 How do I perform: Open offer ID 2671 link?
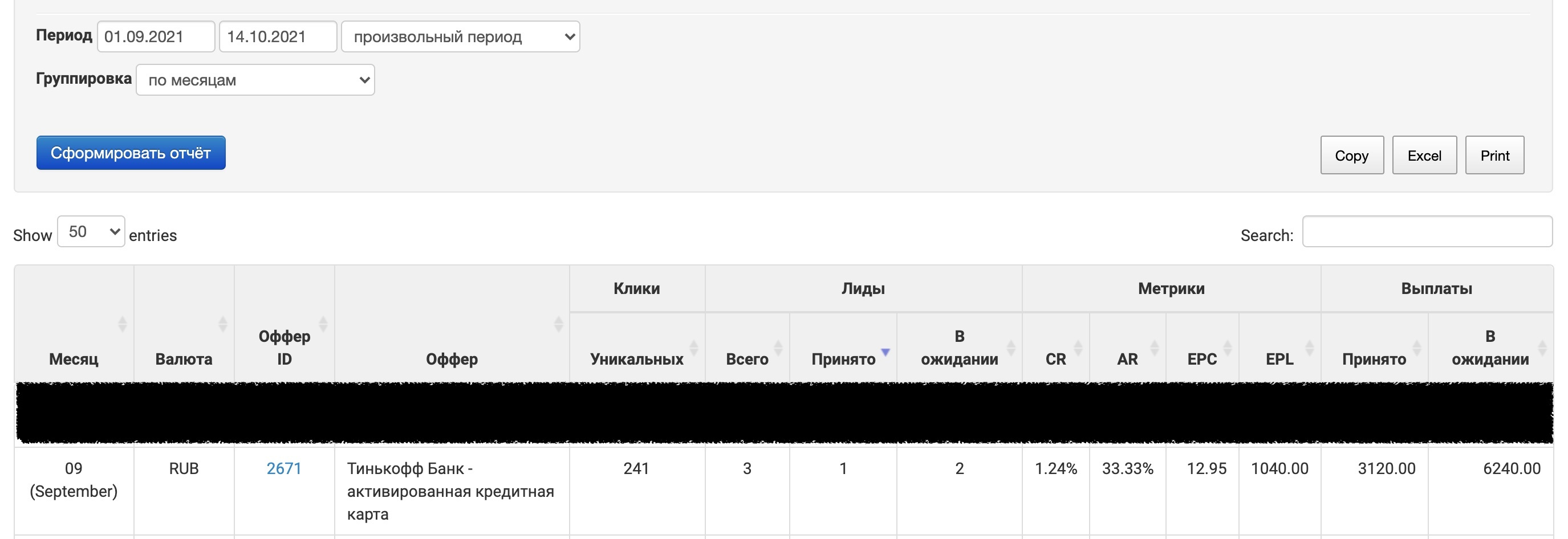pos(283,468)
